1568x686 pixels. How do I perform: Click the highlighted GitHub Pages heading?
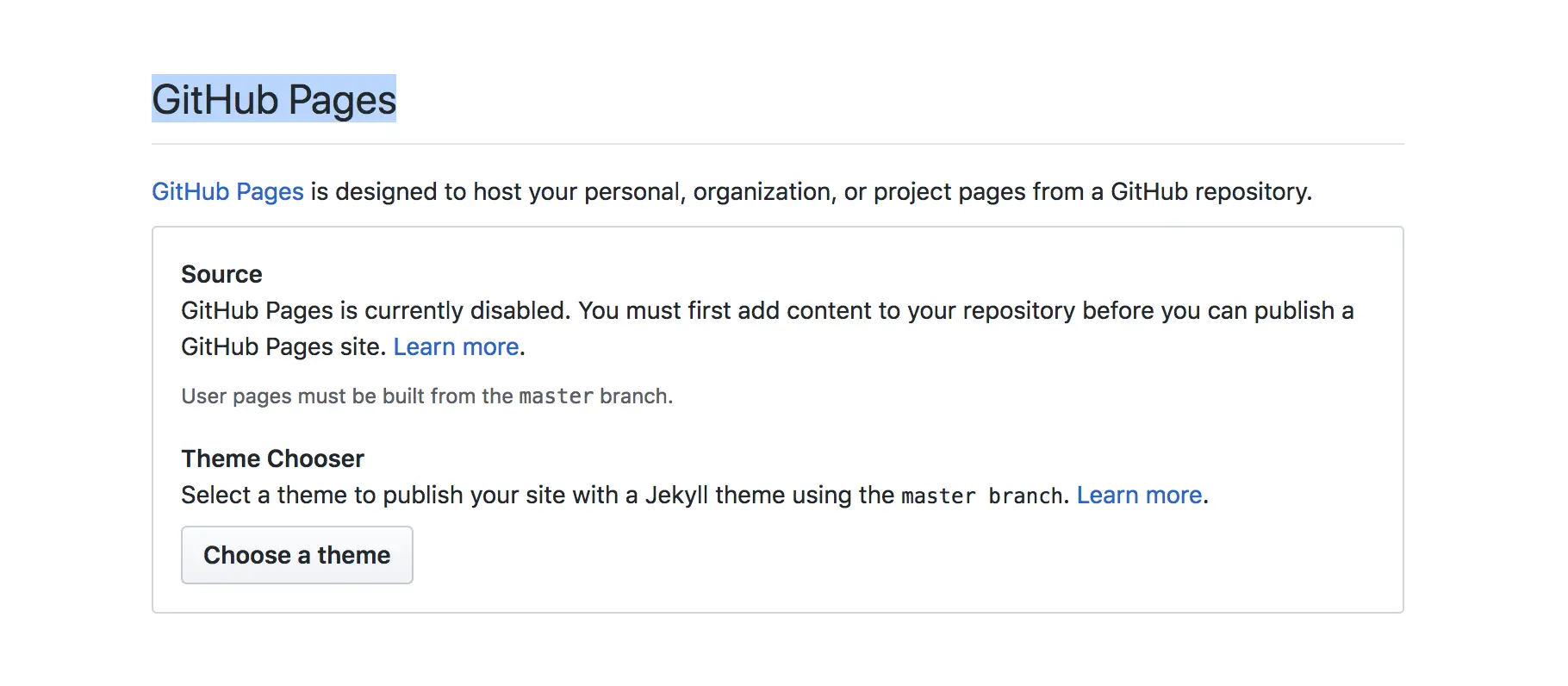pos(274,99)
